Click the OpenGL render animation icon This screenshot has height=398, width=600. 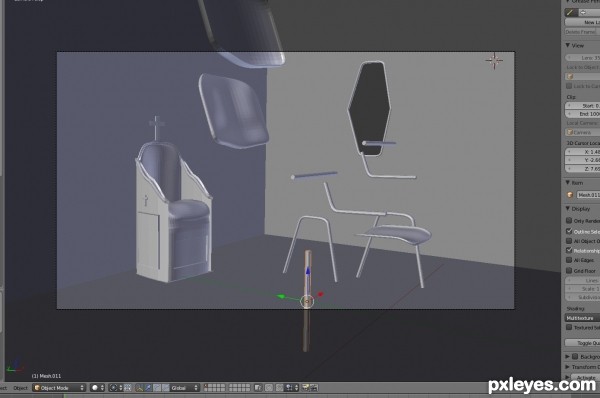[x=314, y=388]
